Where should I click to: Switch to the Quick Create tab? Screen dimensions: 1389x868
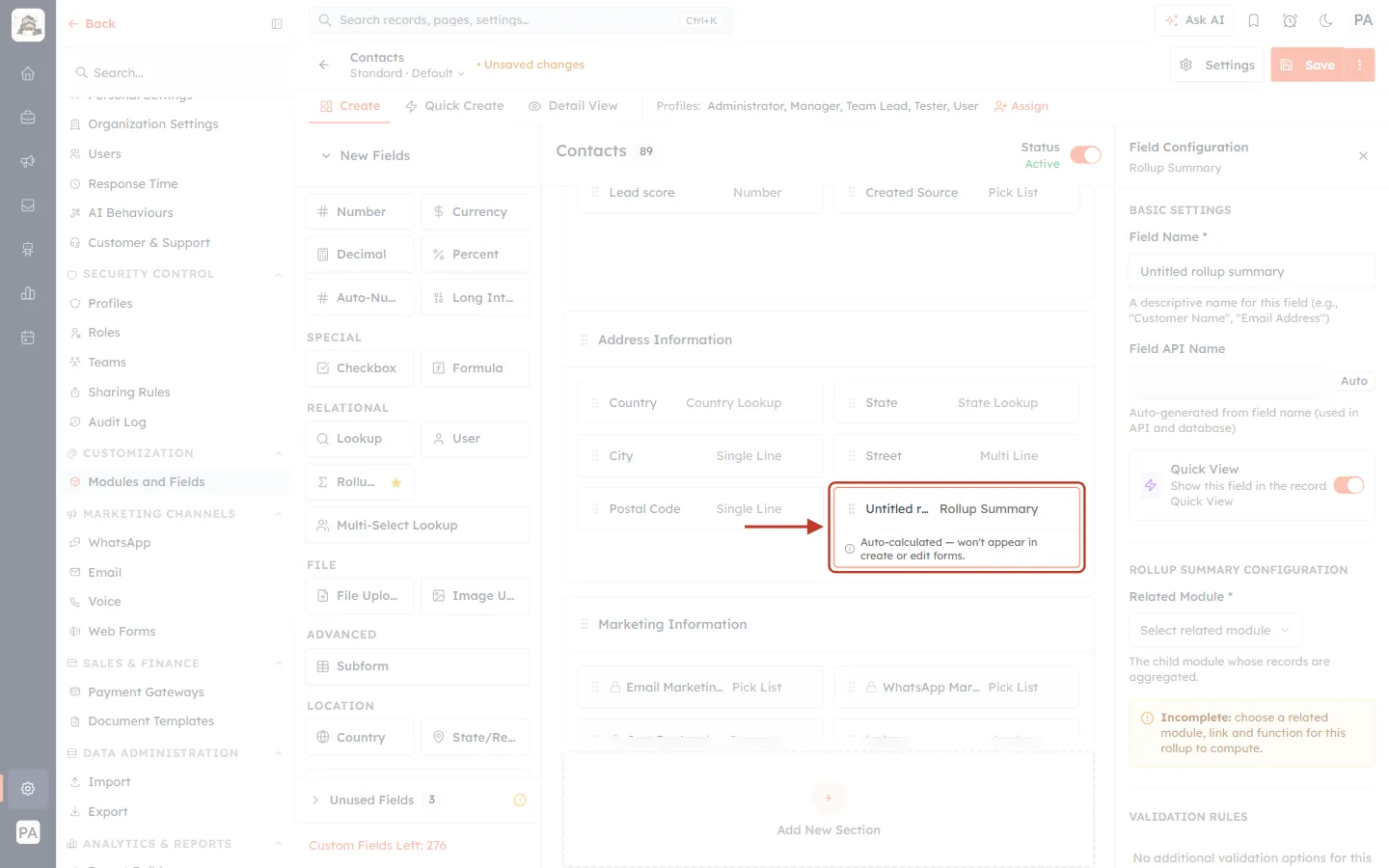point(454,106)
